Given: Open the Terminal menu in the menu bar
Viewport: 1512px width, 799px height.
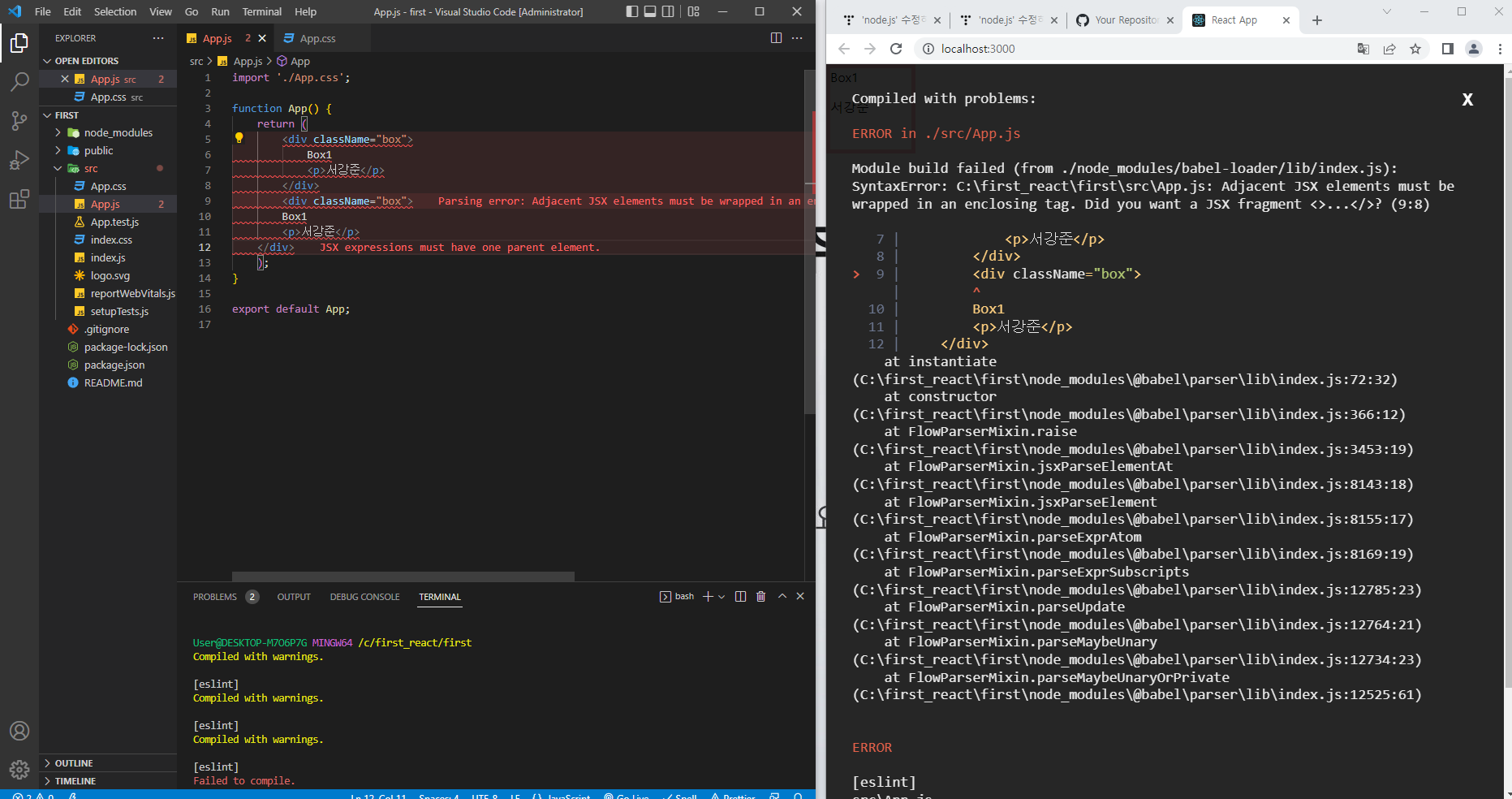Looking at the screenshot, I should tap(262, 11).
